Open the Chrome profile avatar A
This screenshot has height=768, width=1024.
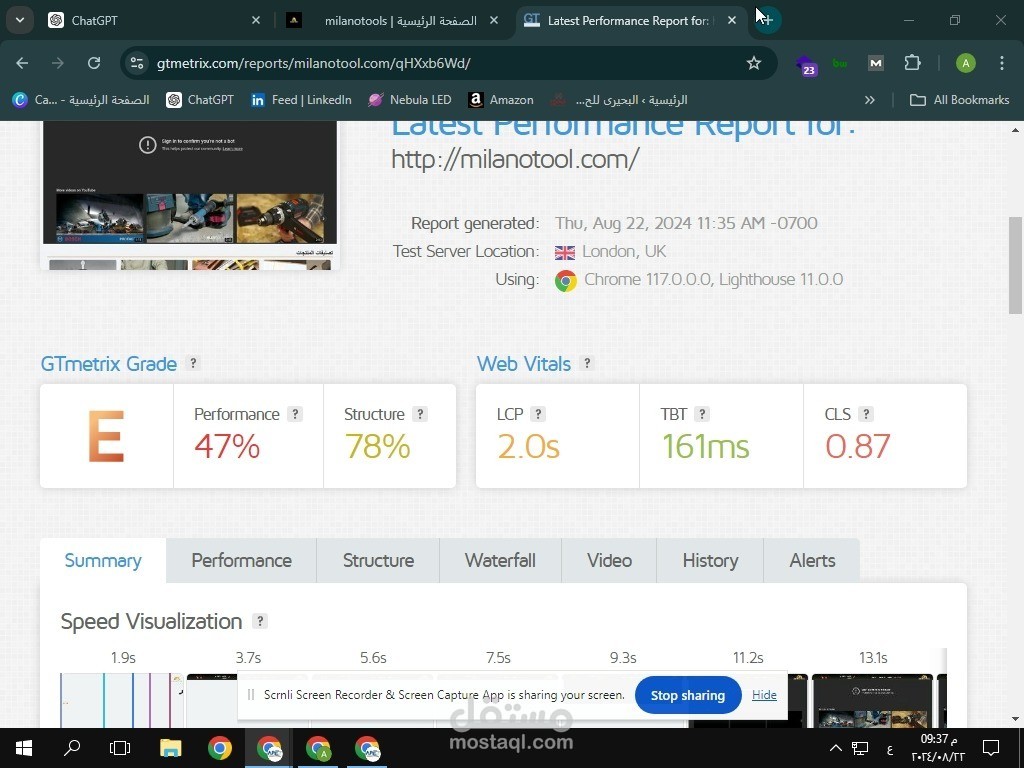coord(965,63)
